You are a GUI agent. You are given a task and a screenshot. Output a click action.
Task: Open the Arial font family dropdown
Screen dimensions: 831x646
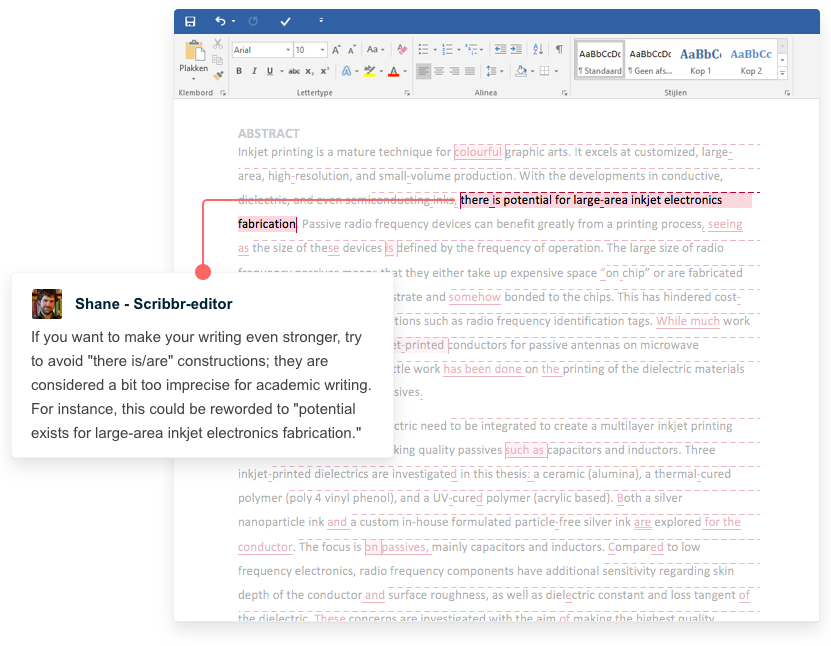pos(261,50)
